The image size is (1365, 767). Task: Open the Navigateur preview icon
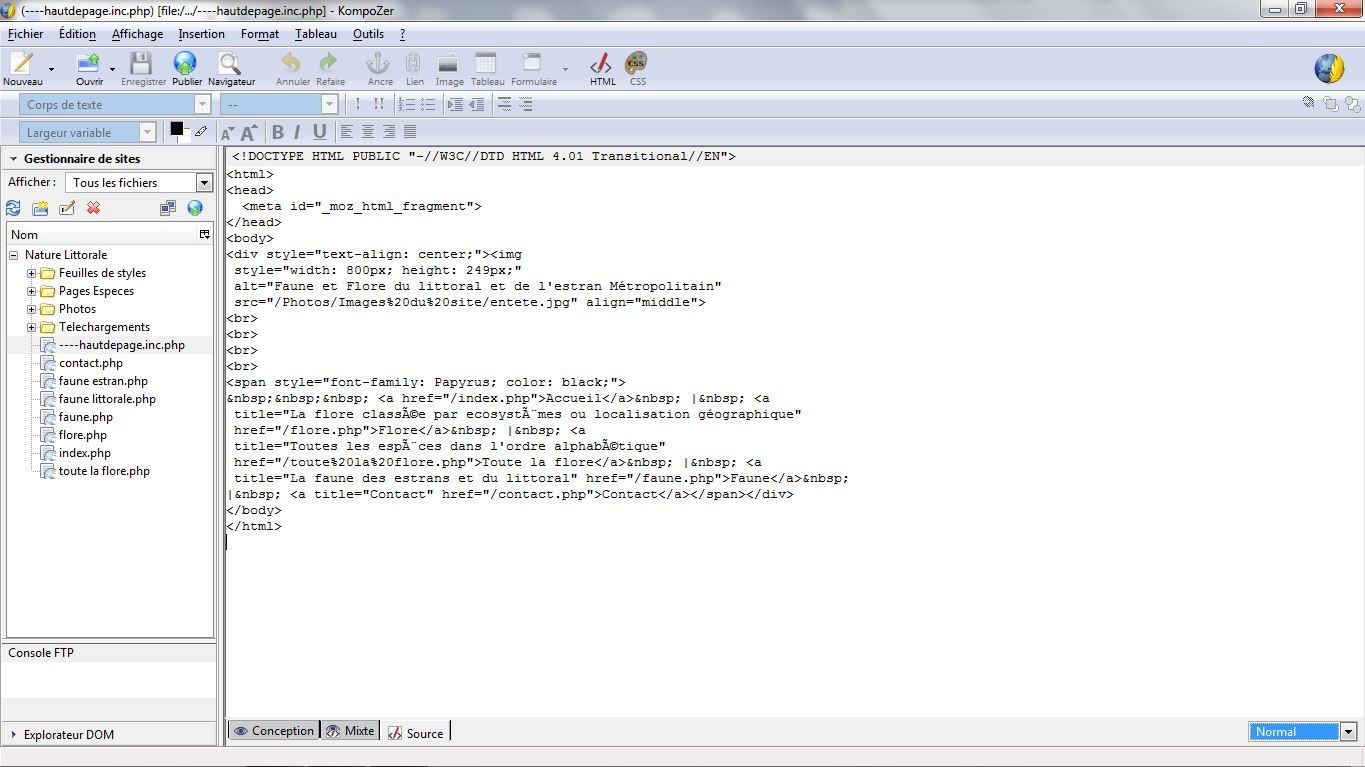pyautogui.click(x=230, y=64)
